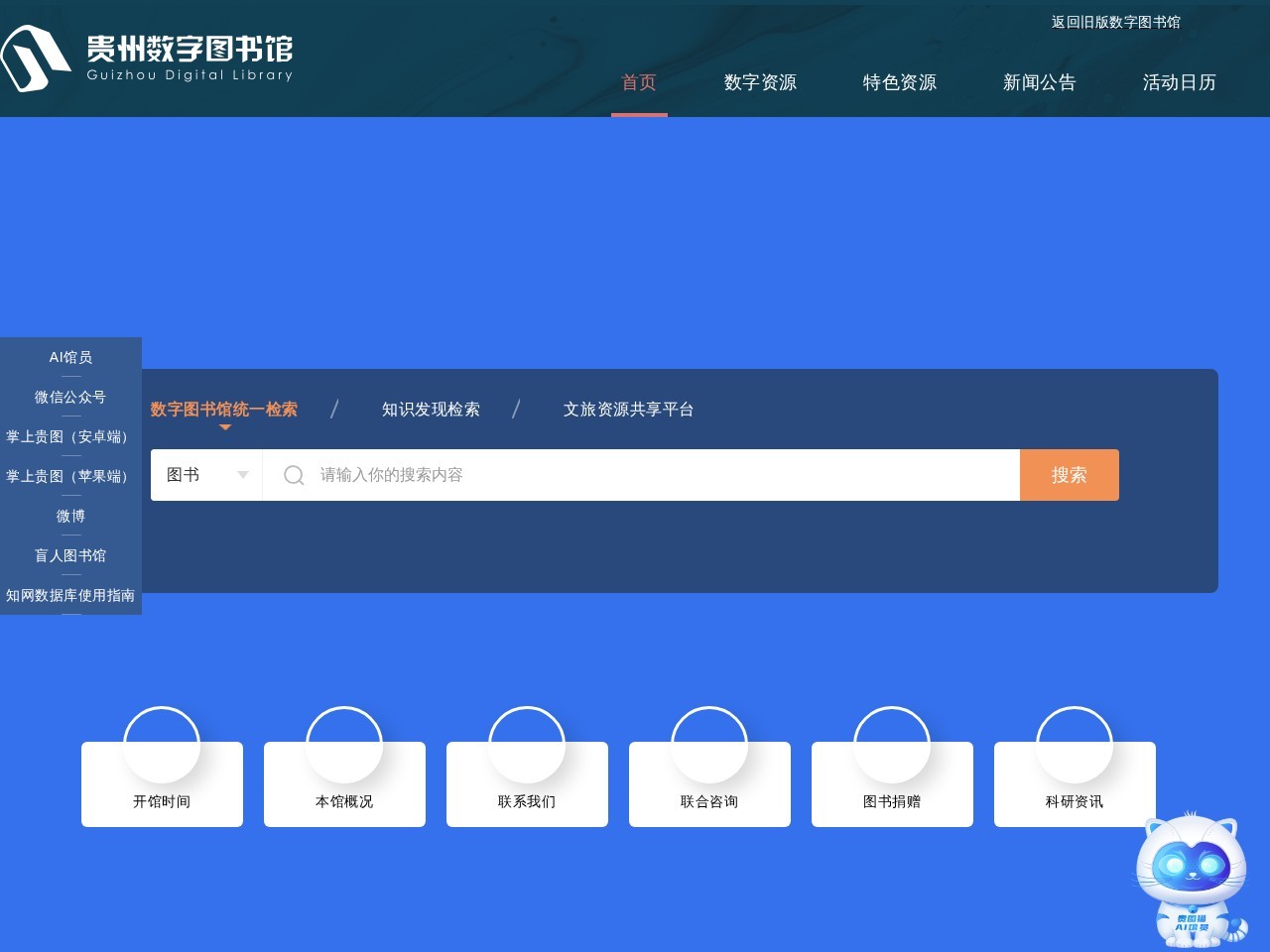This screenshot has height=952, width=1270.
Task: Switch to the 文旅资源共享平台 tab
Action: [x=630, y=409]
